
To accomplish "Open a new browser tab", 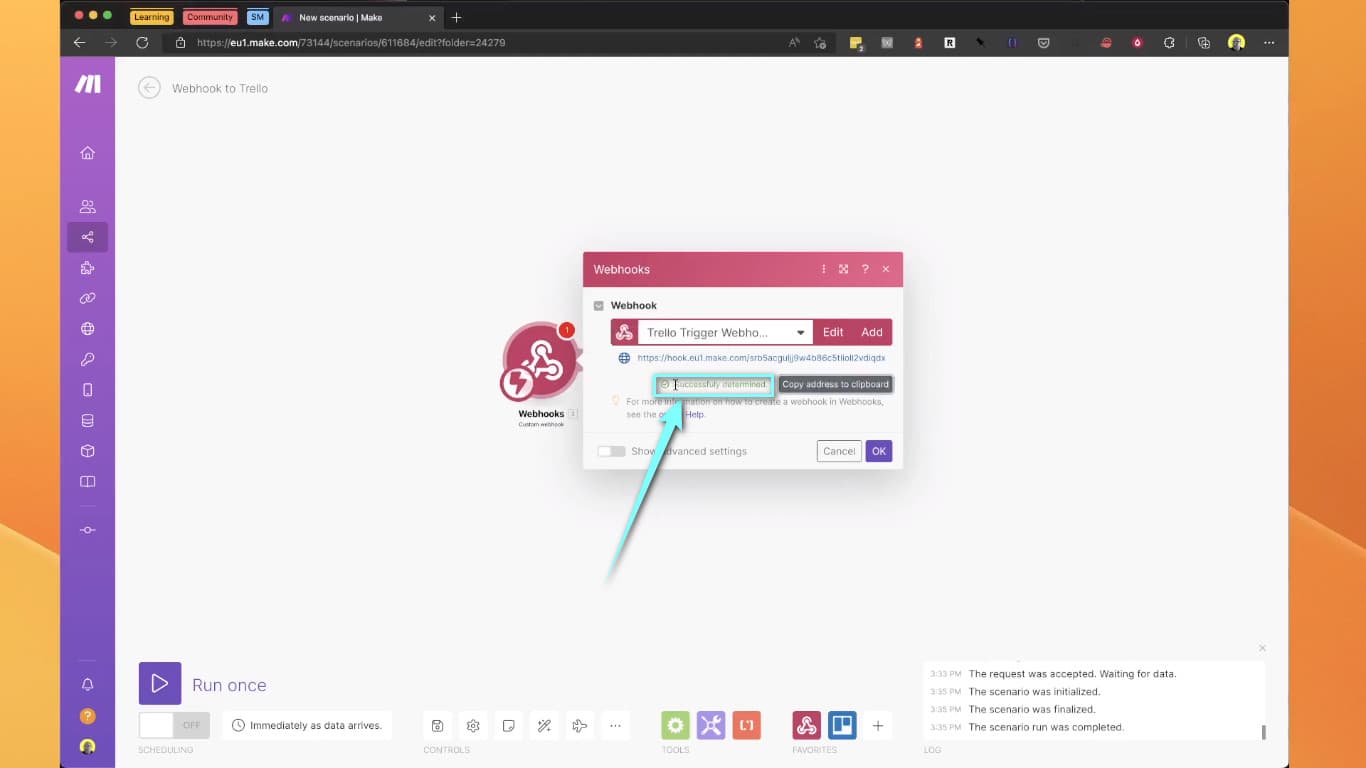I will [x=457, y=17].
